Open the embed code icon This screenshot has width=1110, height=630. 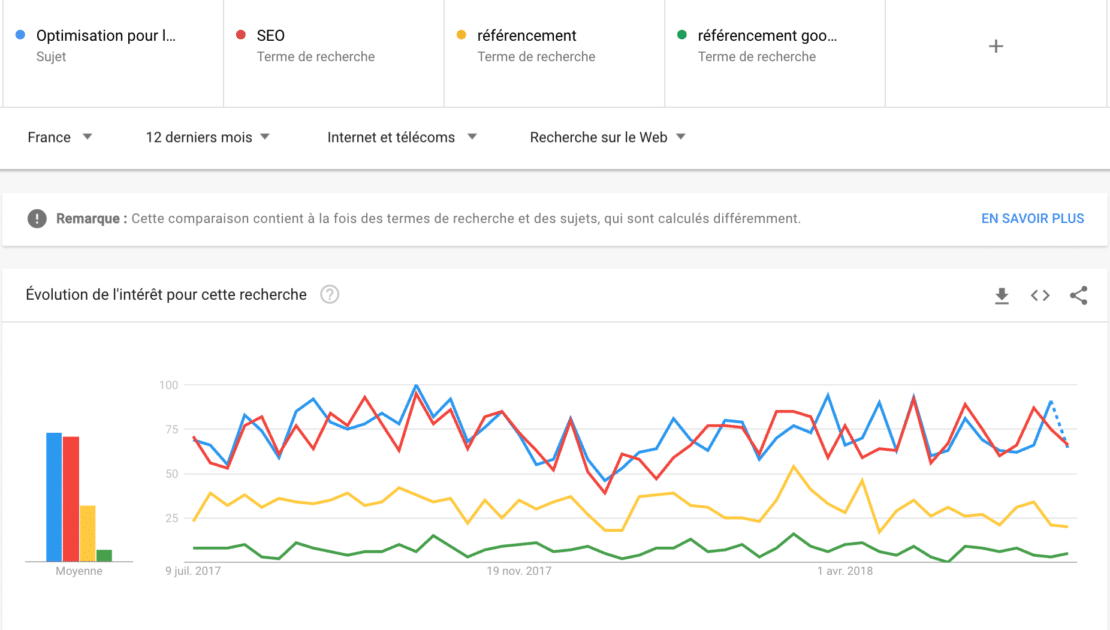click(x=1040, y=295)
